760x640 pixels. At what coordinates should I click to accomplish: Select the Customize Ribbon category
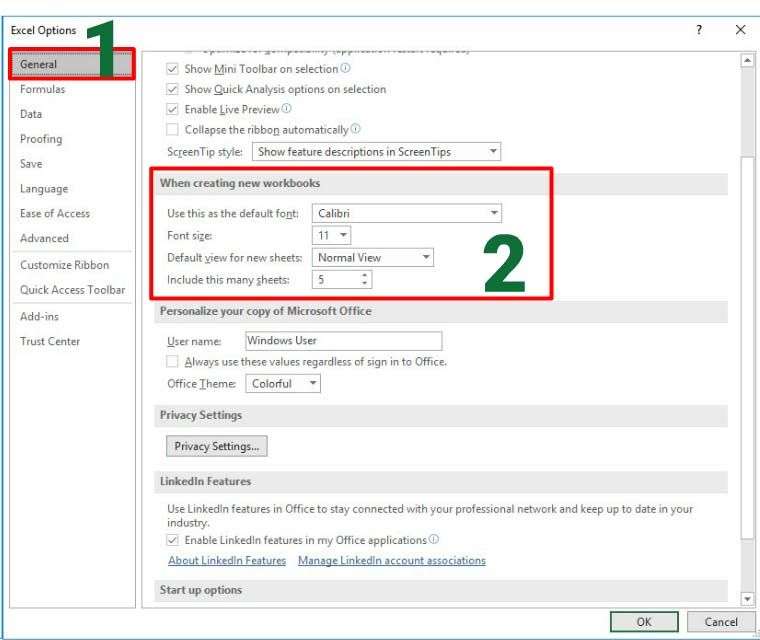[72, 265]
